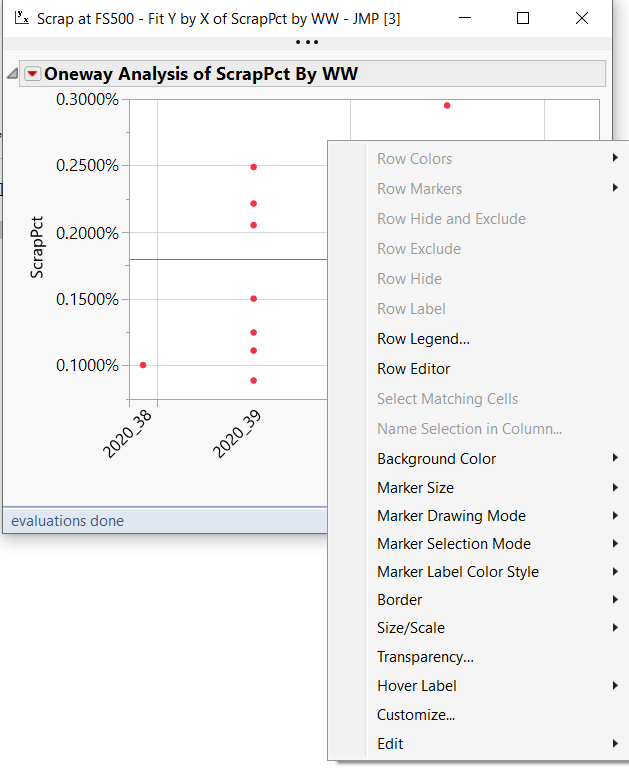The height and width of the screenshot is (768, 629).
Task: Choose Row Editor in the context menu
Action: (413, 369)
